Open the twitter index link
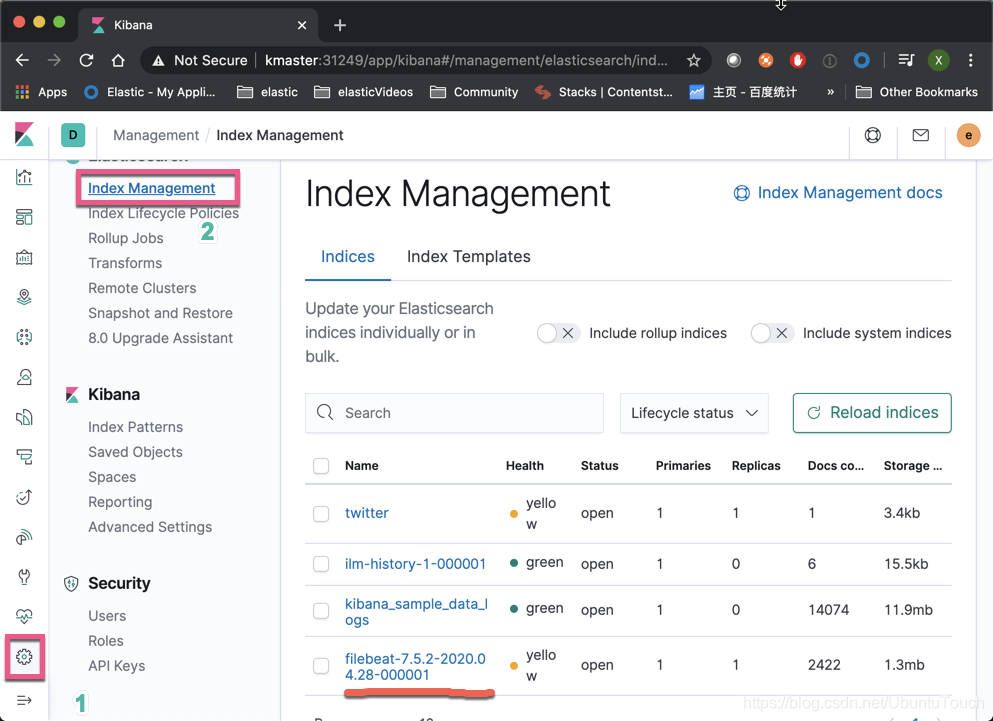 [367, 513]
